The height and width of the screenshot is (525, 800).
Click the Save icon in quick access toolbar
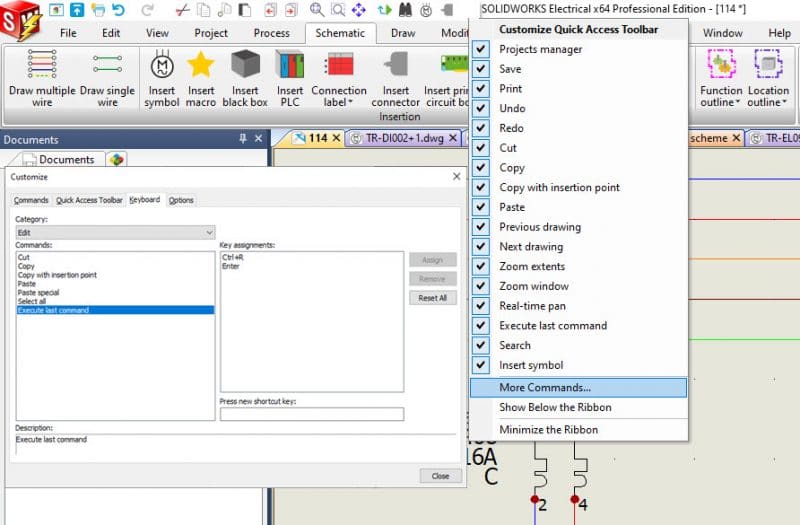[x=77, y=9]
